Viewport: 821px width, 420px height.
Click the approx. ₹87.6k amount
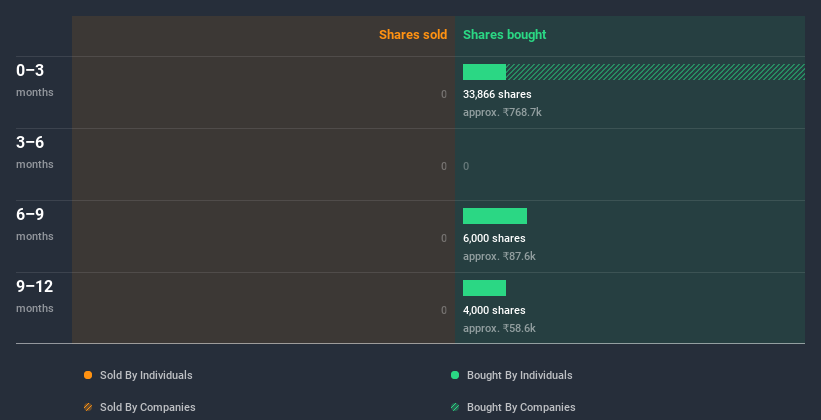tap(499, 256)
